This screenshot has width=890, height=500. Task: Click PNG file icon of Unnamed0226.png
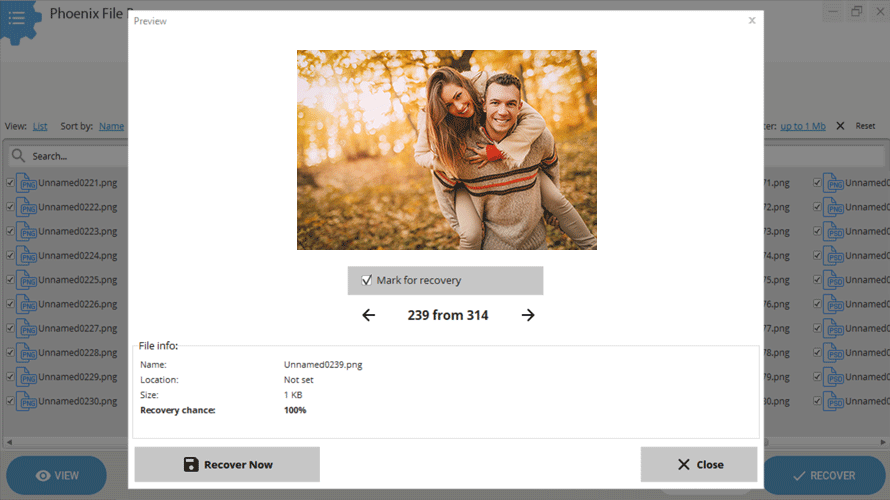pos(26,304)
